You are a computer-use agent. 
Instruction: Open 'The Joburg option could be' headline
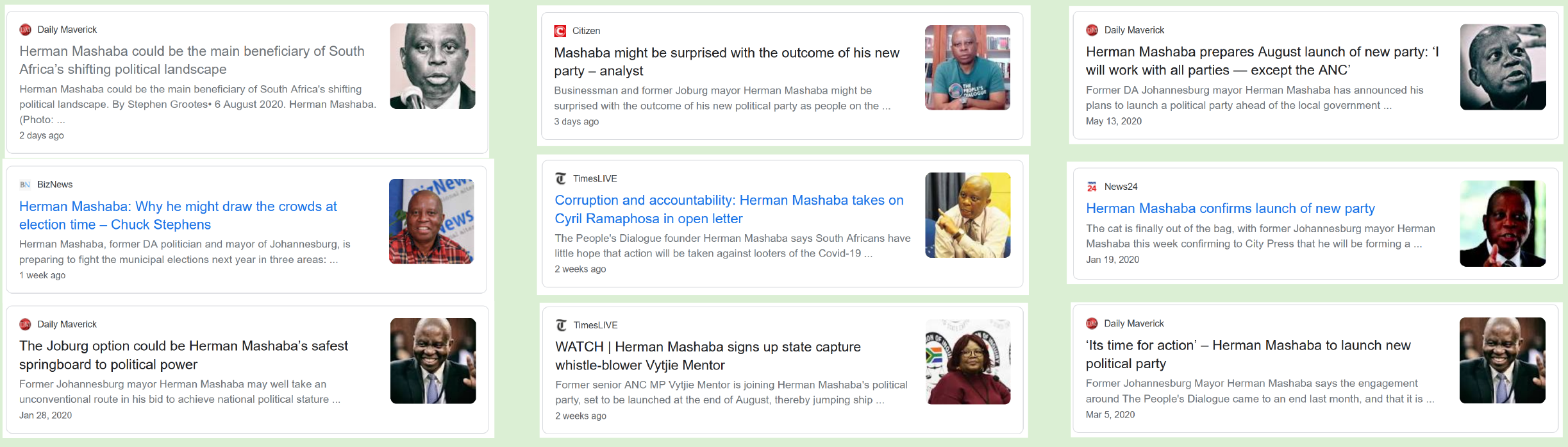pos(183,355)
